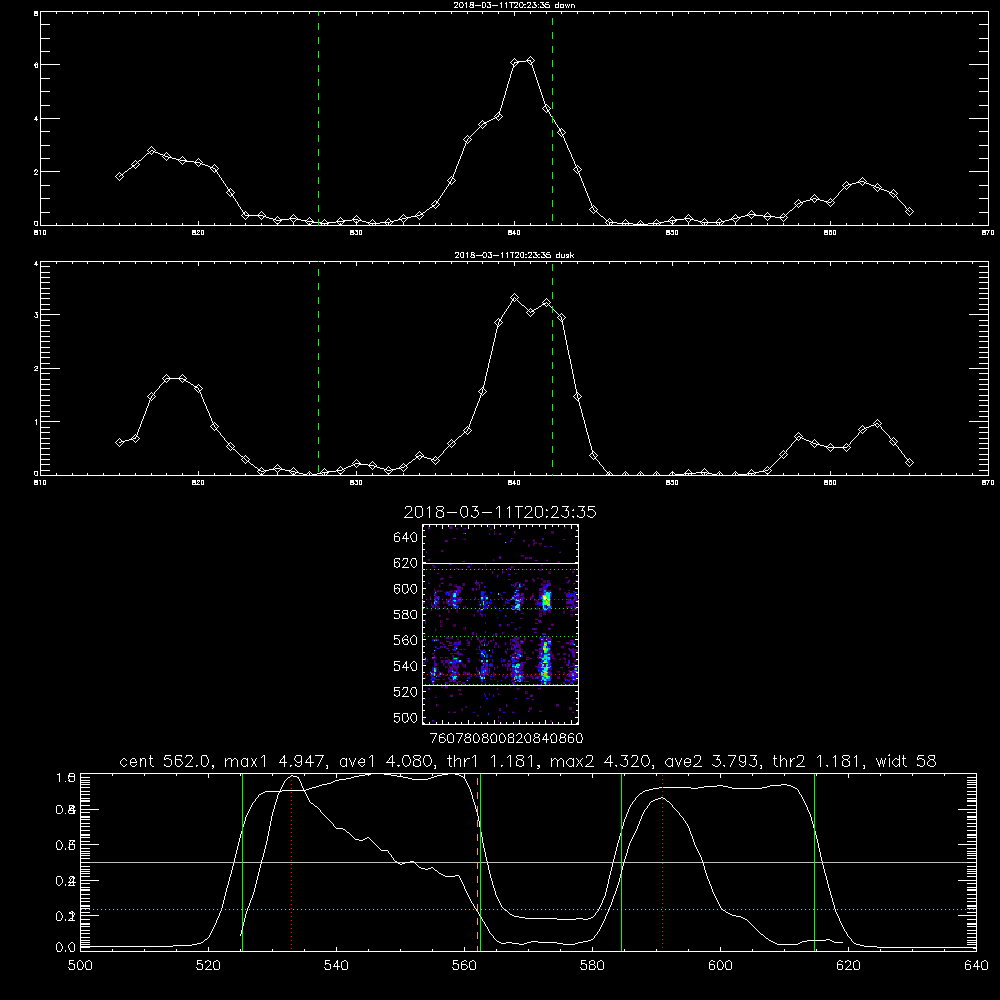The width and height of the screenshot is (1000, 1000).
Task: Click the rightmost green vertical line in bottom plot
Action: coord(814,861)
